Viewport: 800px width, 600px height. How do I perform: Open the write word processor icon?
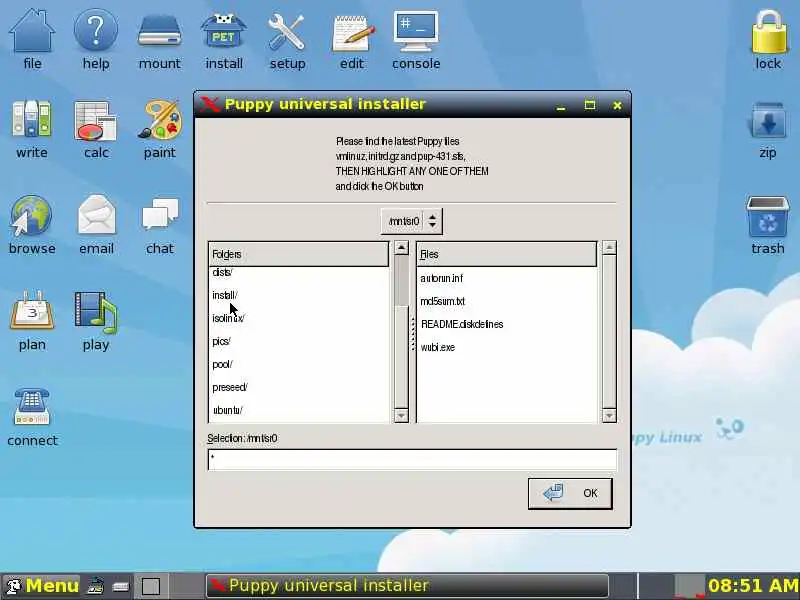coord(32,129)
